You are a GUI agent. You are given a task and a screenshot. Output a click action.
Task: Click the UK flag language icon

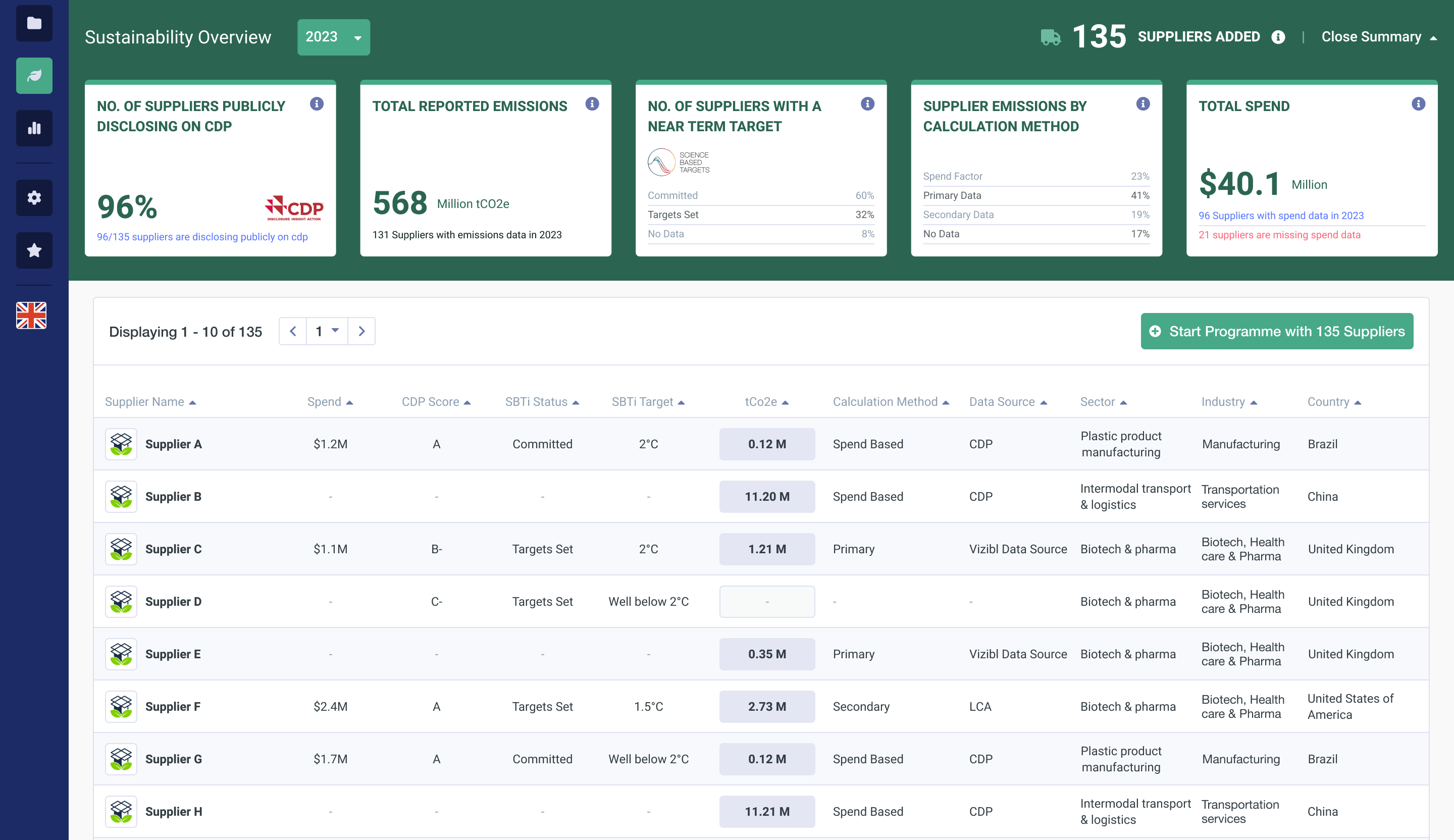click(31, 316)
